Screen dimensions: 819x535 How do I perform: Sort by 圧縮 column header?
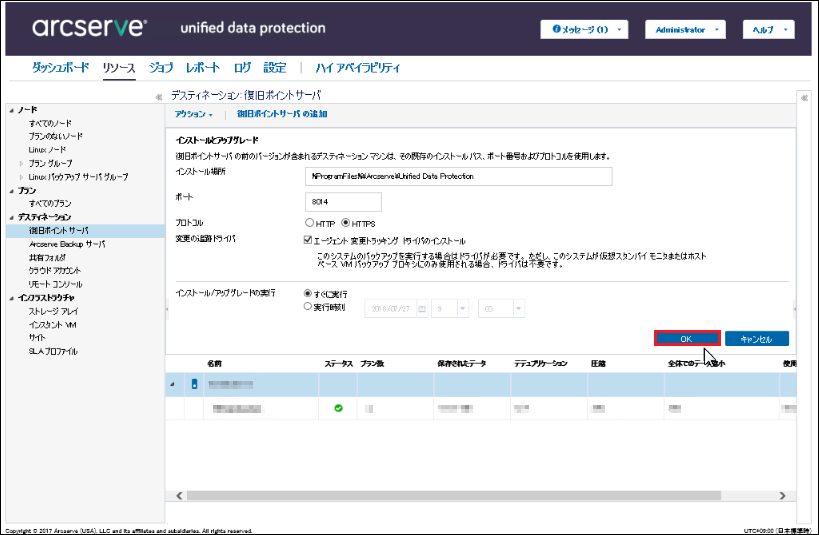tap(598, 364)
